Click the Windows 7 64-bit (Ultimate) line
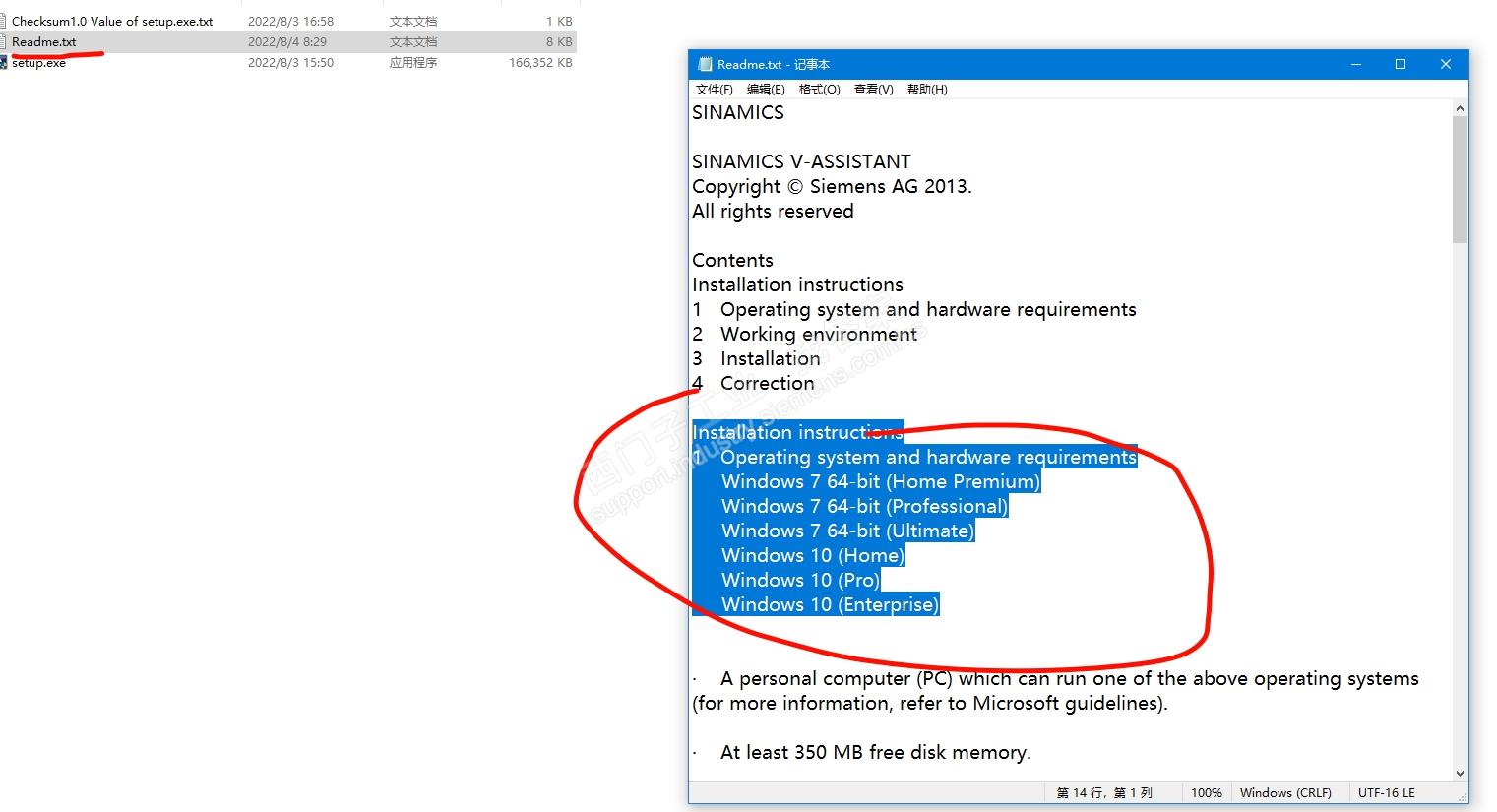The width and height of the screenshot is (1497, 812). pos(847,531)
